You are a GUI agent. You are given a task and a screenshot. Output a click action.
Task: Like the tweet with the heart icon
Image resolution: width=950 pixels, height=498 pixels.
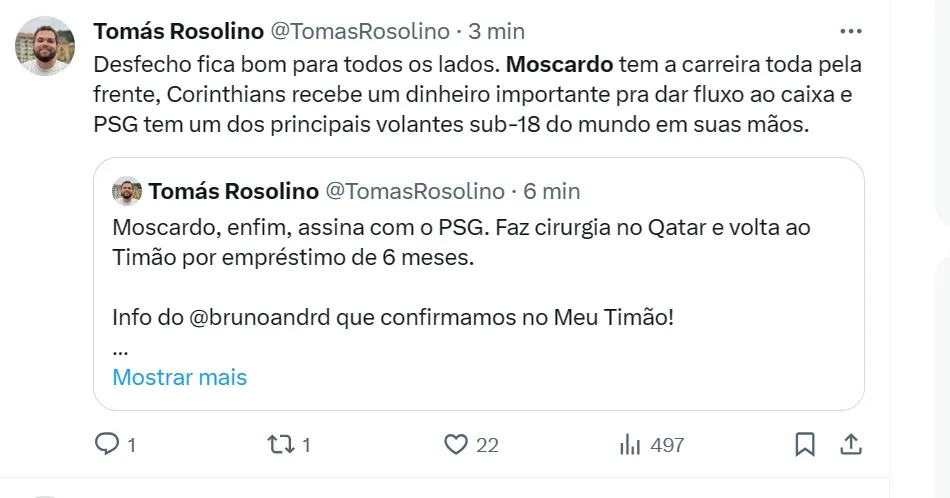456,444
